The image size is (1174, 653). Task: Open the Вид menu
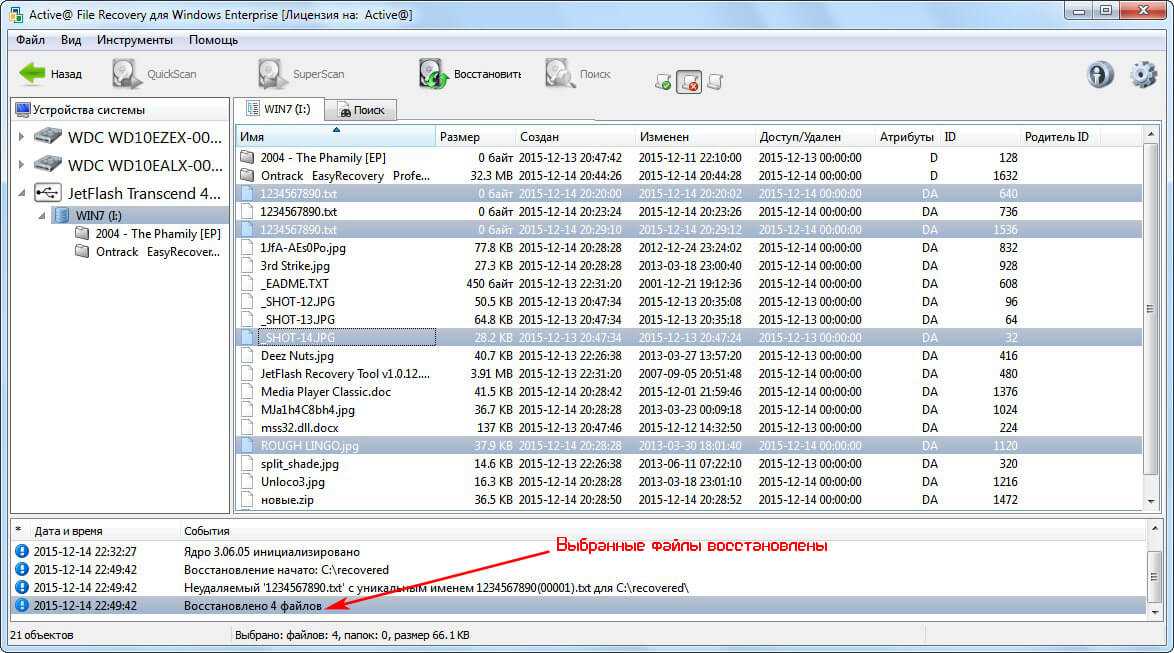click(x=71, y=40)
